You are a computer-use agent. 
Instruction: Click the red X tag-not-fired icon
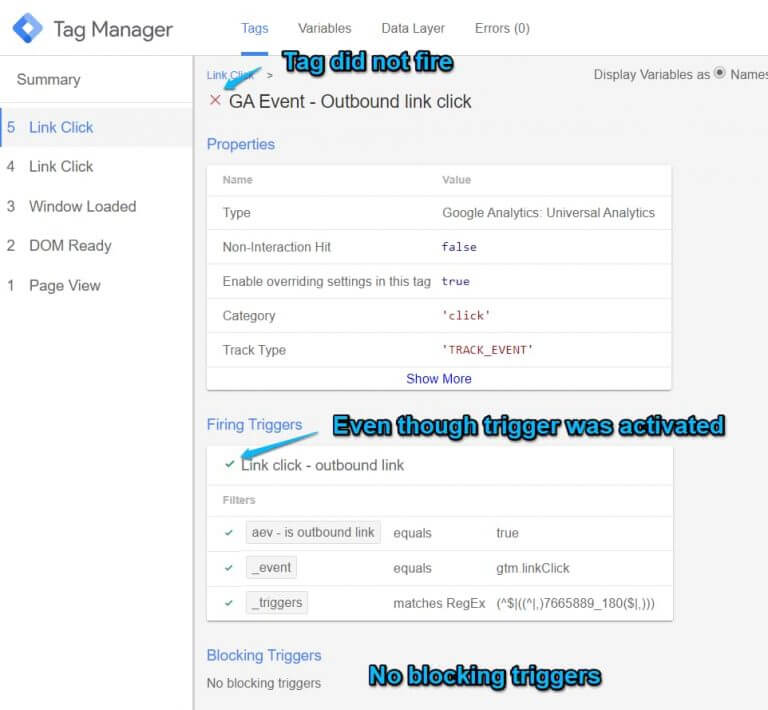[x=215, y=101]
